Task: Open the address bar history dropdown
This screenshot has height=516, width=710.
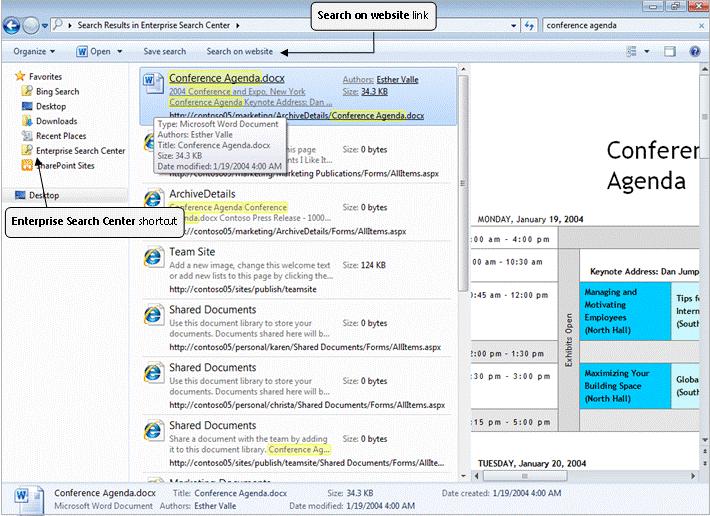Action: (x=513, y=26)
